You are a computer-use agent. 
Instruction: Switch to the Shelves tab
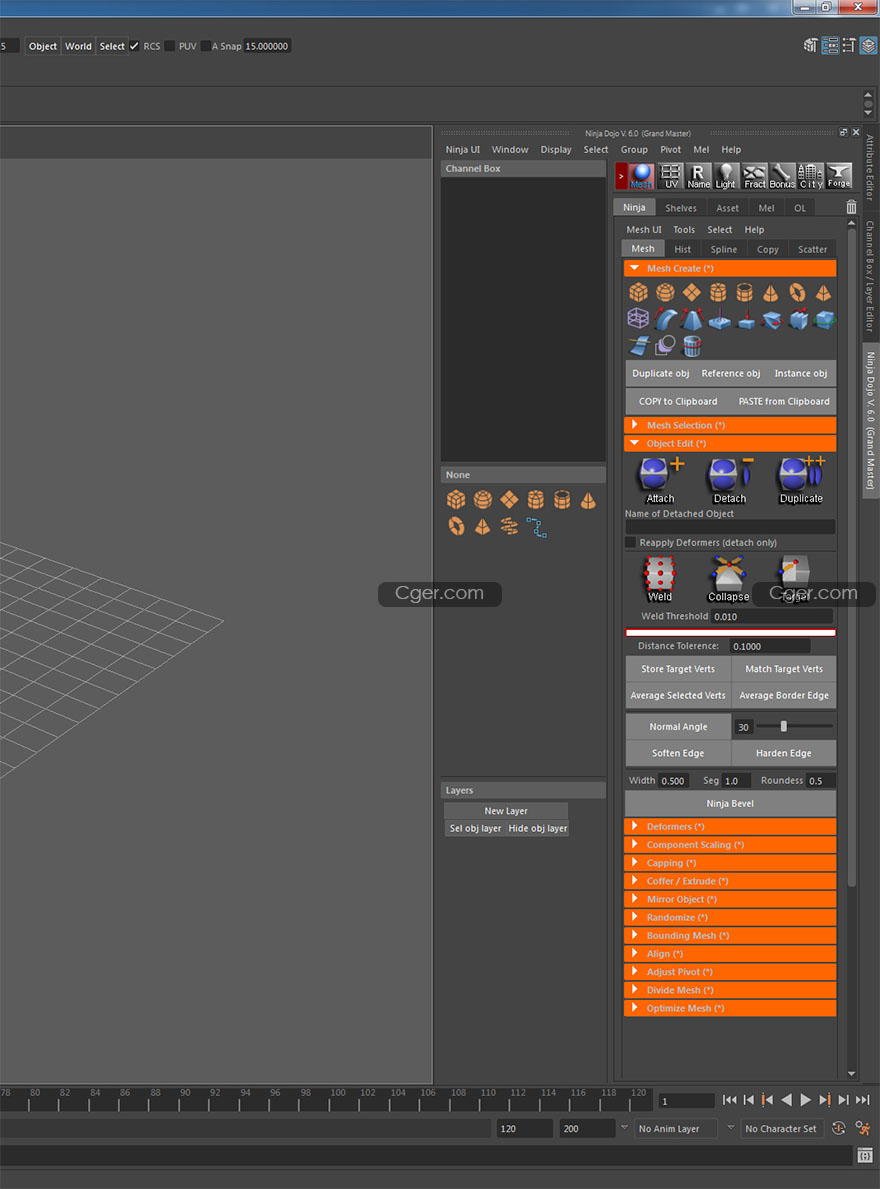tap(681, 208)
